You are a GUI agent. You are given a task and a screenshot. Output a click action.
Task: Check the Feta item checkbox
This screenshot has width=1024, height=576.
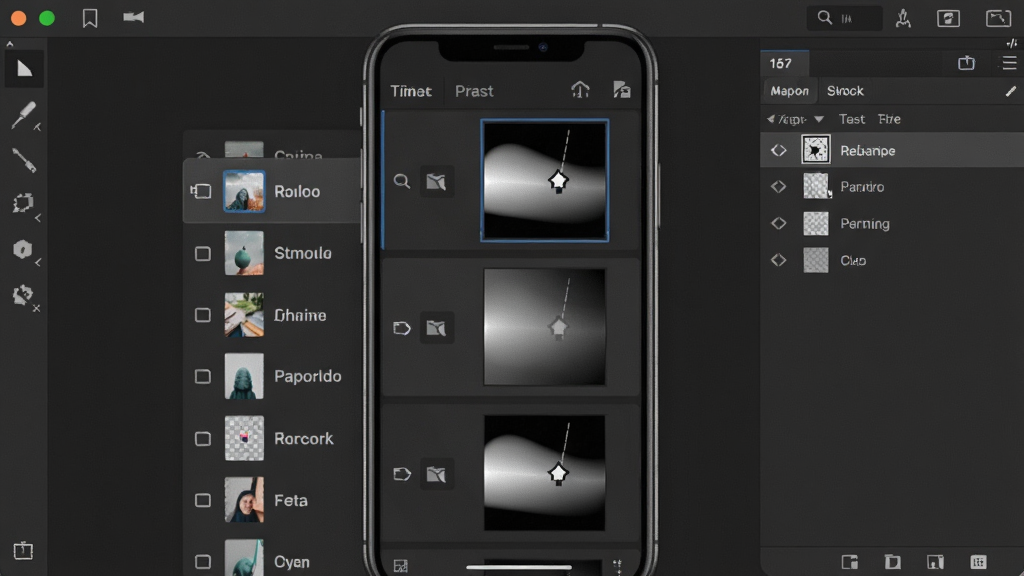203,500
